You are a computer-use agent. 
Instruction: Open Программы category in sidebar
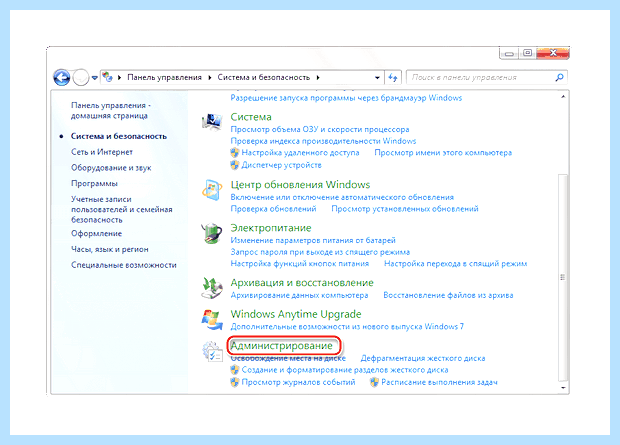click(94, 184)
